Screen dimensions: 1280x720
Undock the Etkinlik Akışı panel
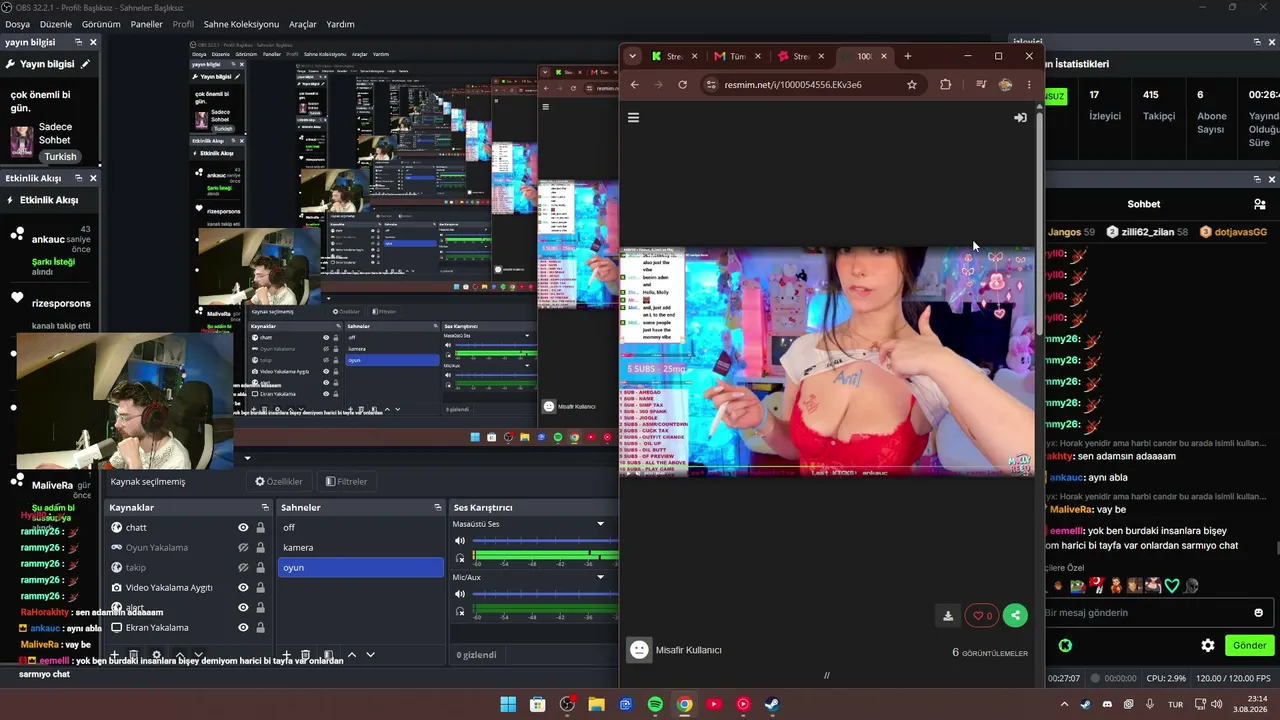[78, 178]
